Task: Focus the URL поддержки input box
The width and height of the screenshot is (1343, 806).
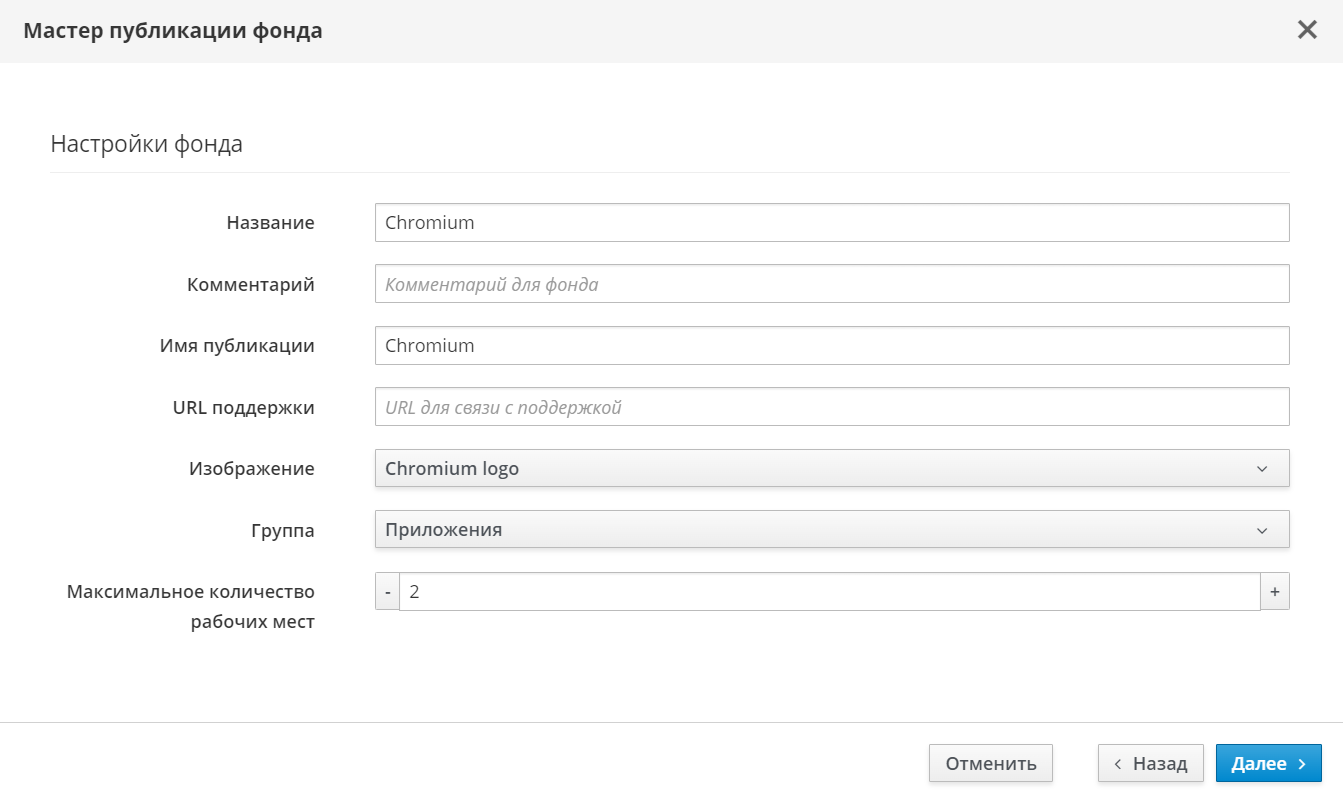Action: point(831,407)
